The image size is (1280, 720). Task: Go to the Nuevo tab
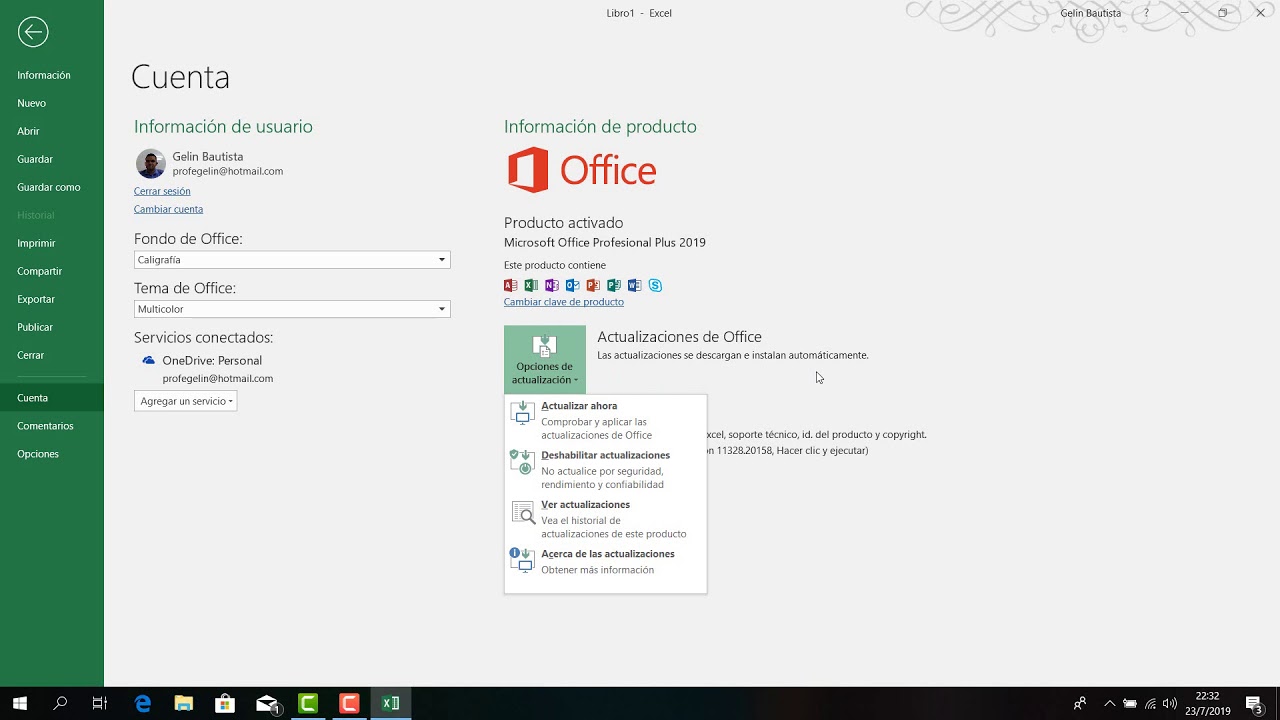pos(52,103)
